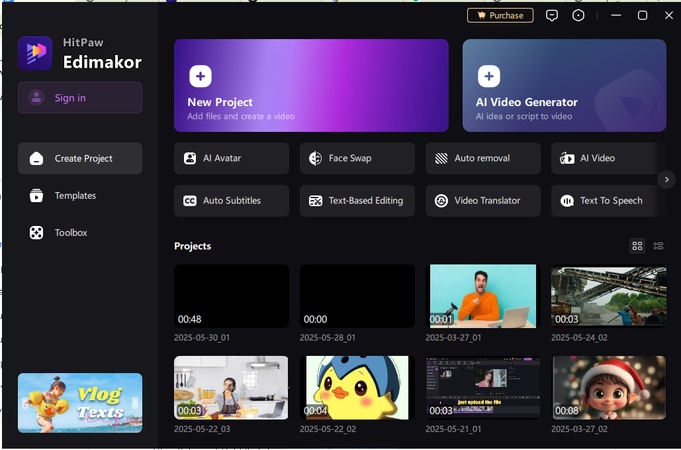Expand more AI tools with right chevron
681x450 pixels.
(666, 179)
